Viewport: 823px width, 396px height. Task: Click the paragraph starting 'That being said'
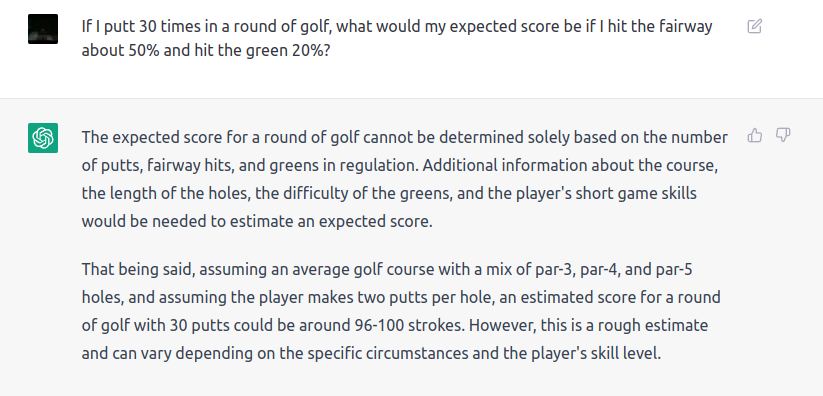click(x=401, y=312)
